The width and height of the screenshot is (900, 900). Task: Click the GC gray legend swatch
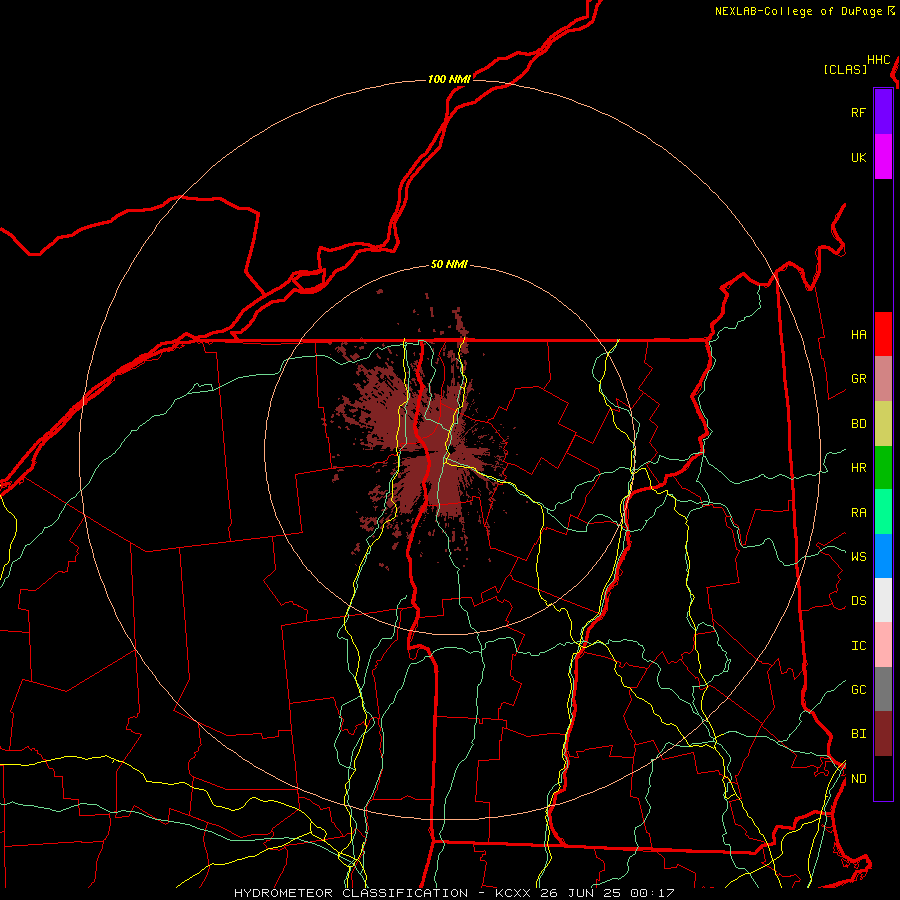883,689
